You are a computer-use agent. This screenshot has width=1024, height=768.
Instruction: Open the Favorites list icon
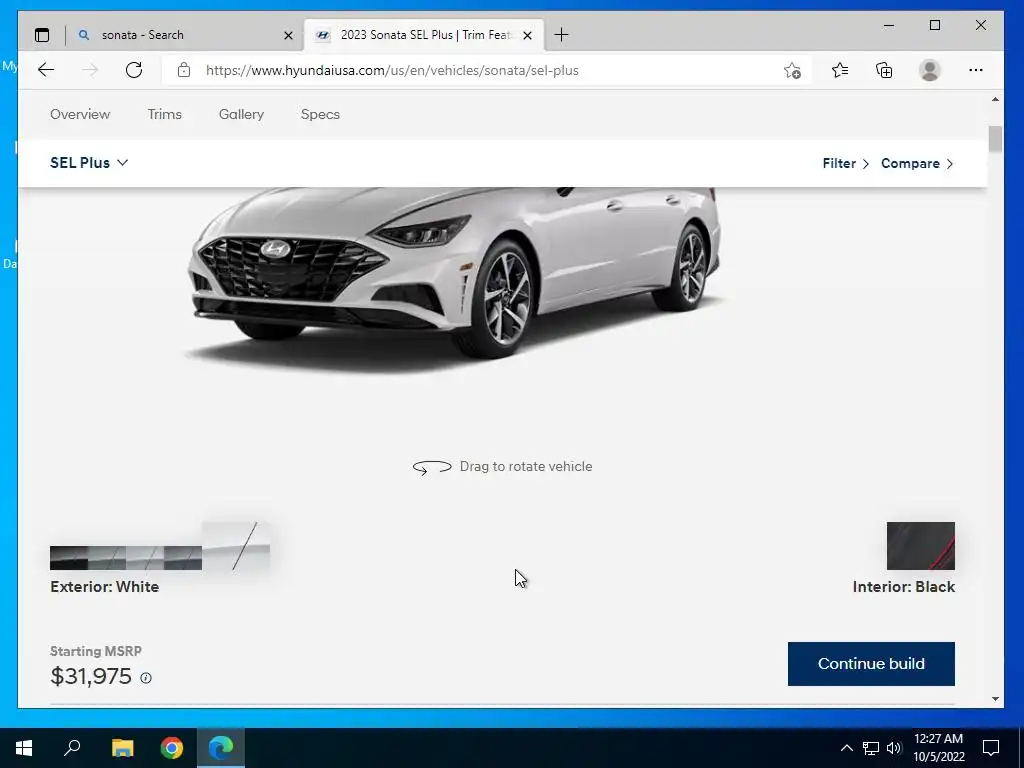pyautogui.click(x=840, y=70)
